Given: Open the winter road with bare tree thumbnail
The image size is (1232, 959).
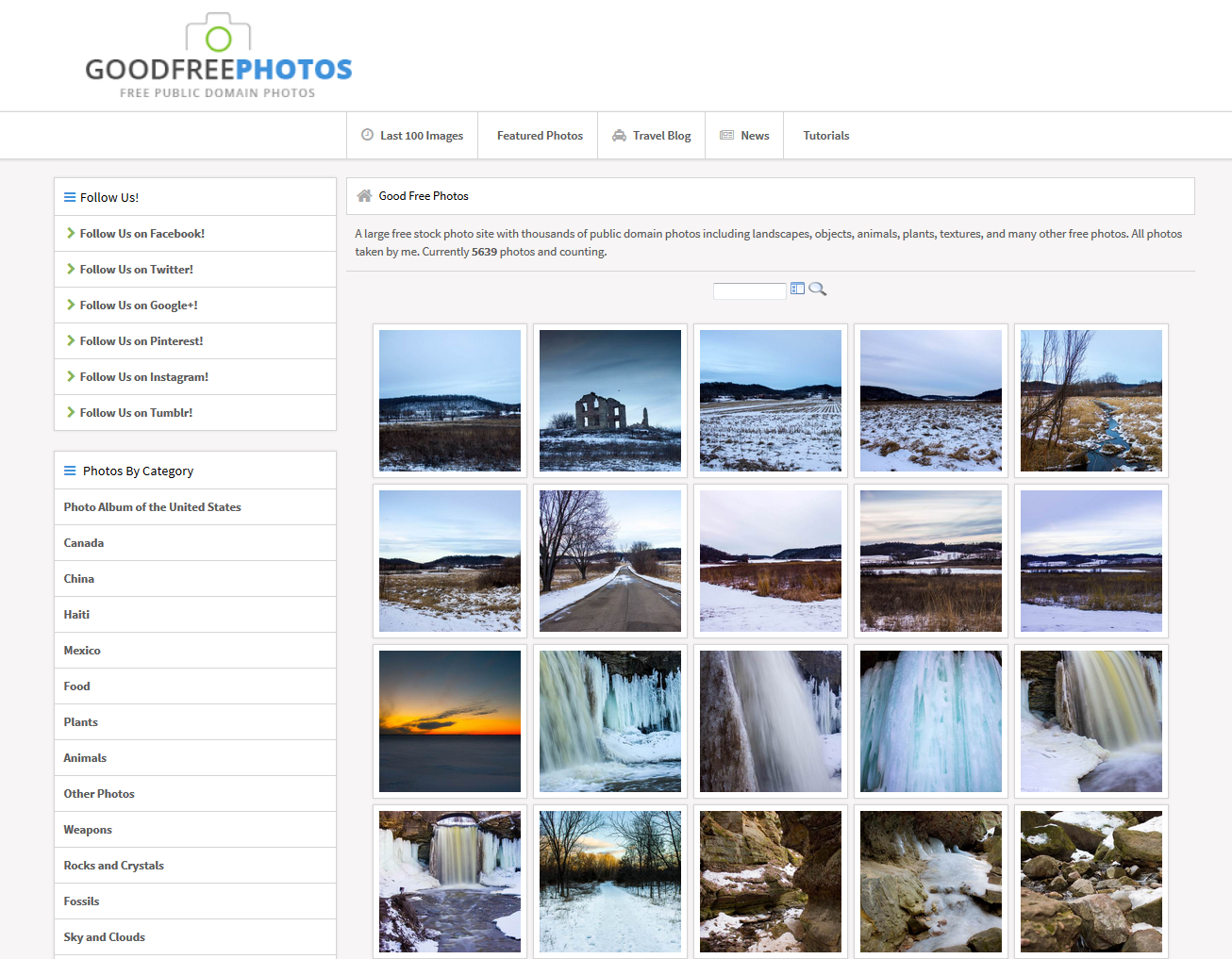Looking at the screenshot, I should coord(610,561).
